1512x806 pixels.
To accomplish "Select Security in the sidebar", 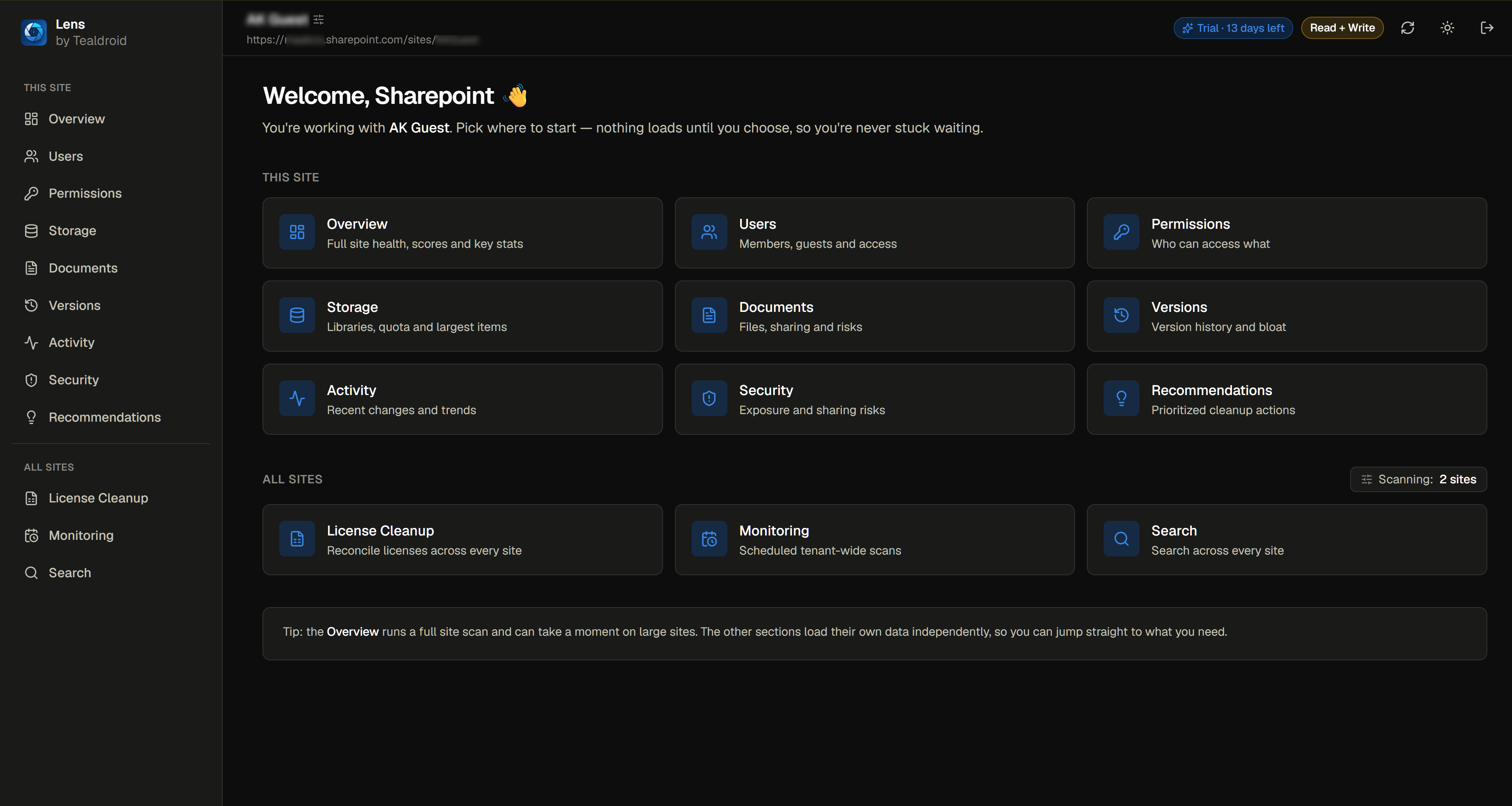I will coord(111,380).
